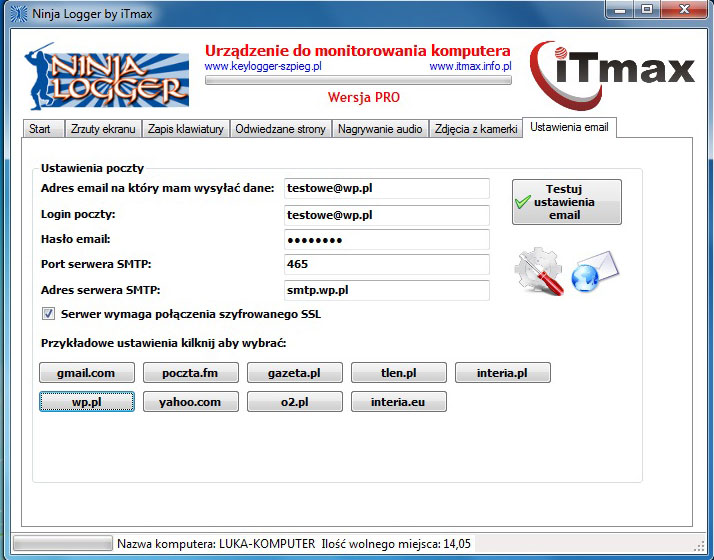Click the globe and envelope email icon
This screenshot has width=714, height=560.
tap(595, 271)
